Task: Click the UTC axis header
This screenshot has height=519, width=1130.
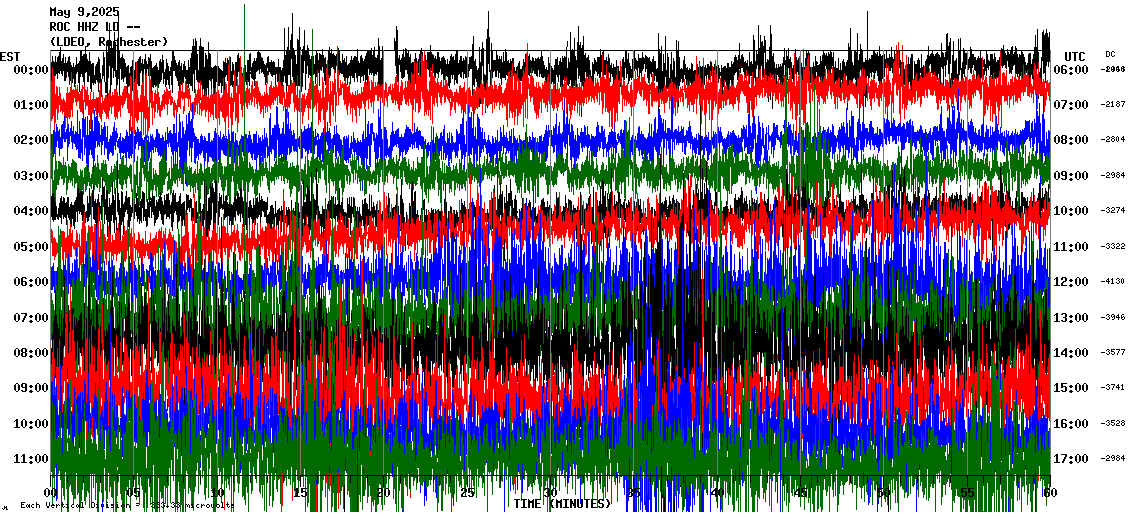Action: coord(1075,56)
